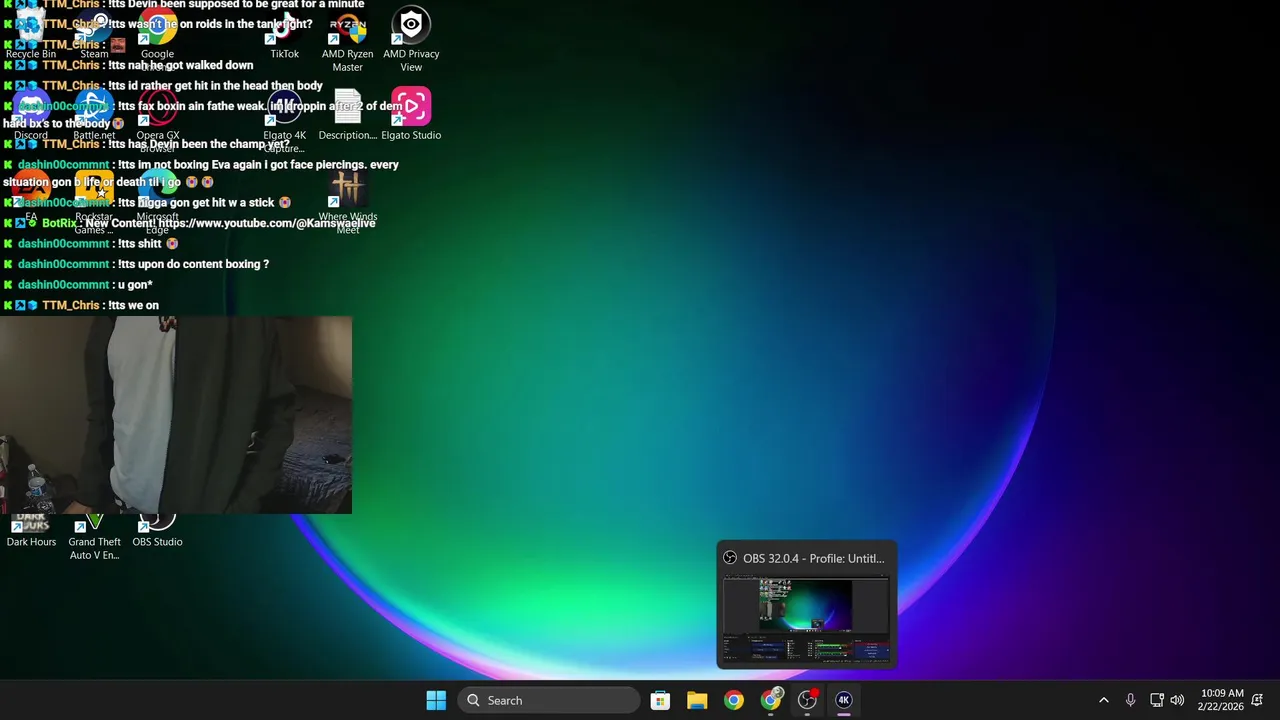Open Elgato Studio desktop icon

[411, 114]
